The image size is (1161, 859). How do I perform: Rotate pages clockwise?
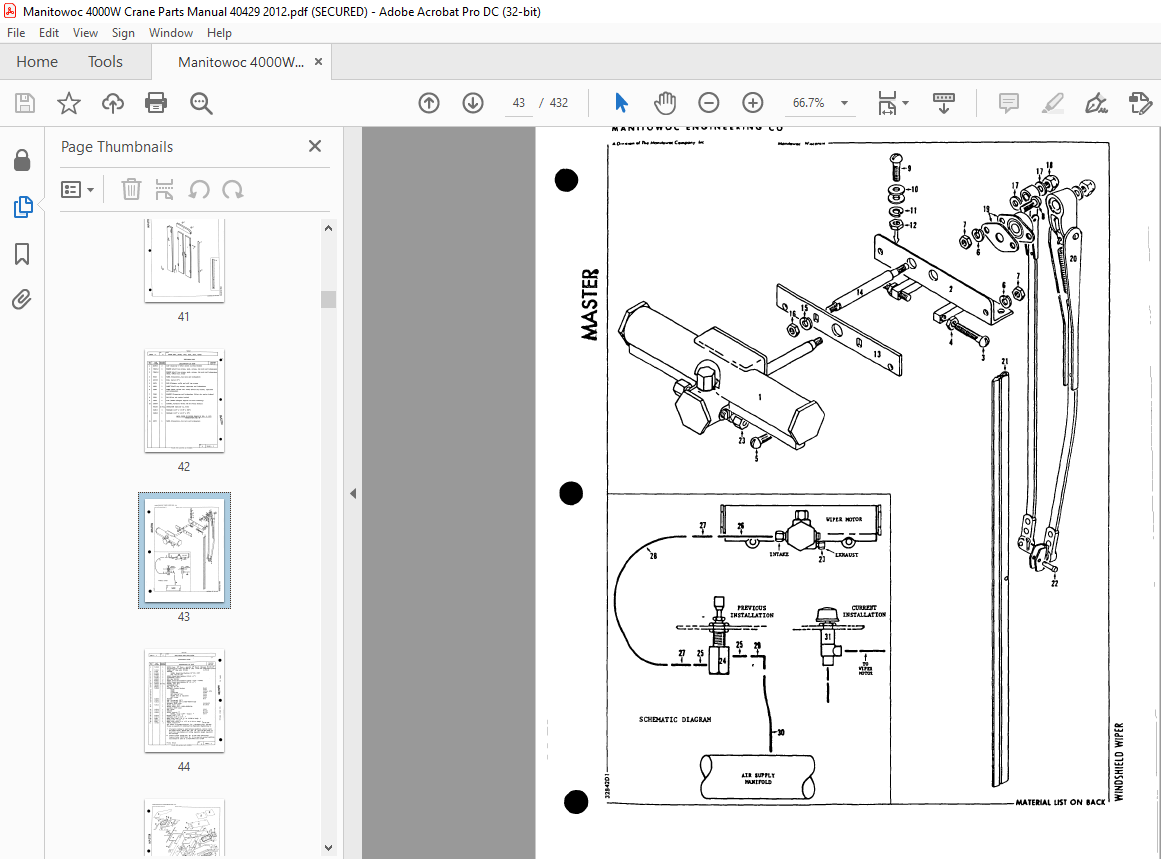(232, 190)
